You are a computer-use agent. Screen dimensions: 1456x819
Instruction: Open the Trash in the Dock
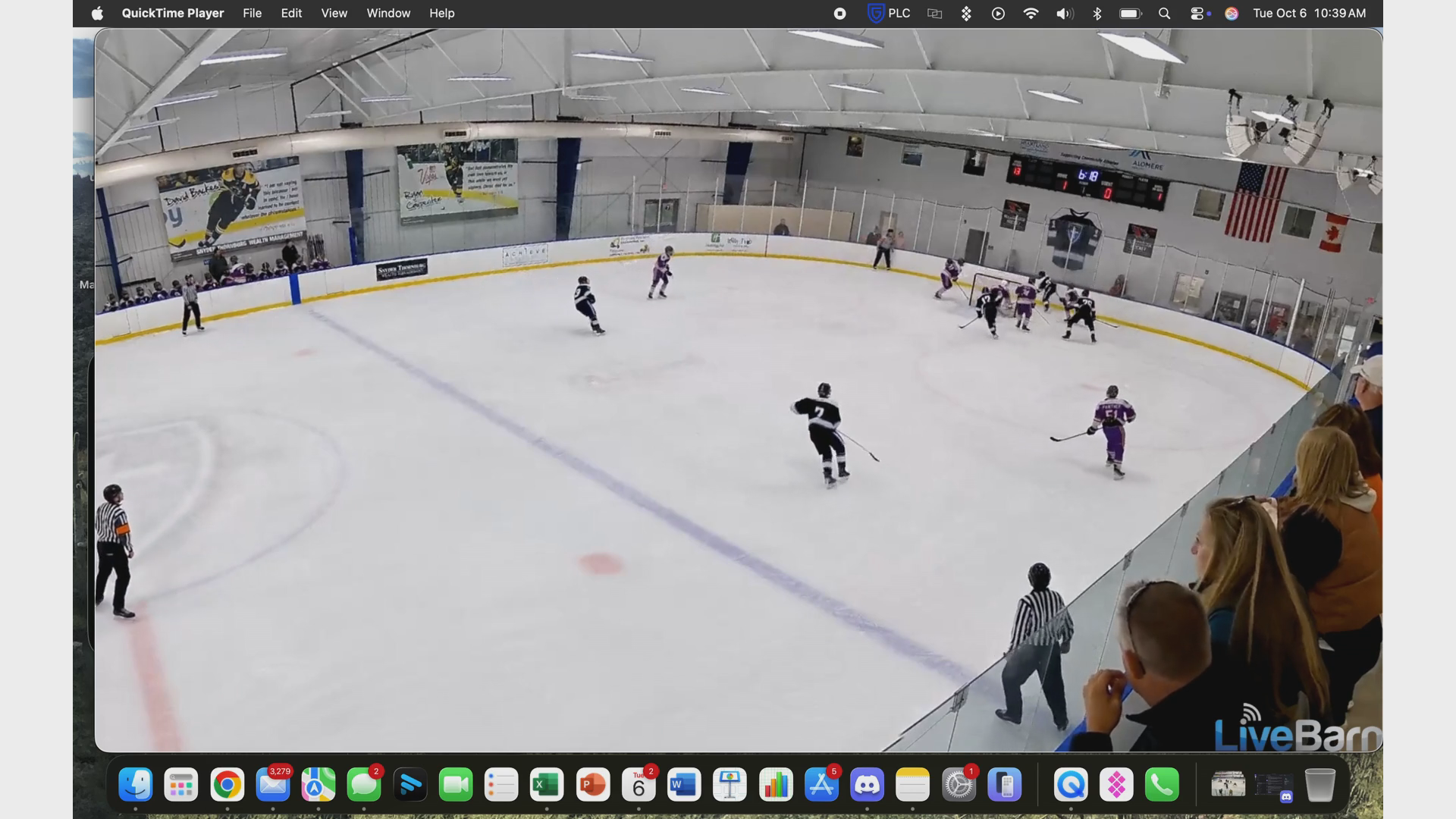click(1319, 785)
